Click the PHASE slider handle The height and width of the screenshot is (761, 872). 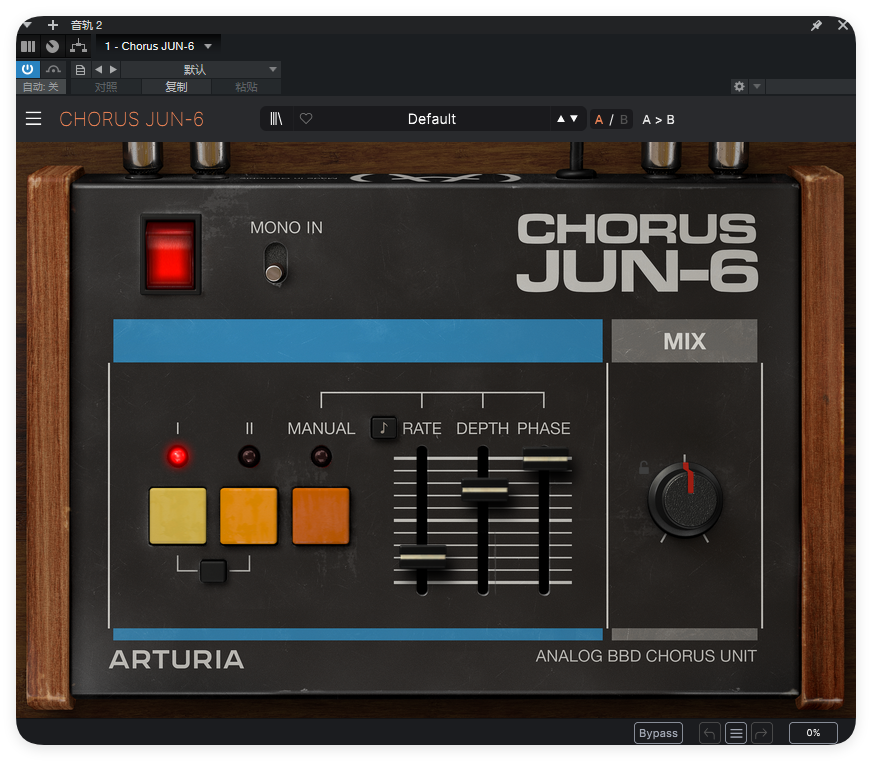546,459
